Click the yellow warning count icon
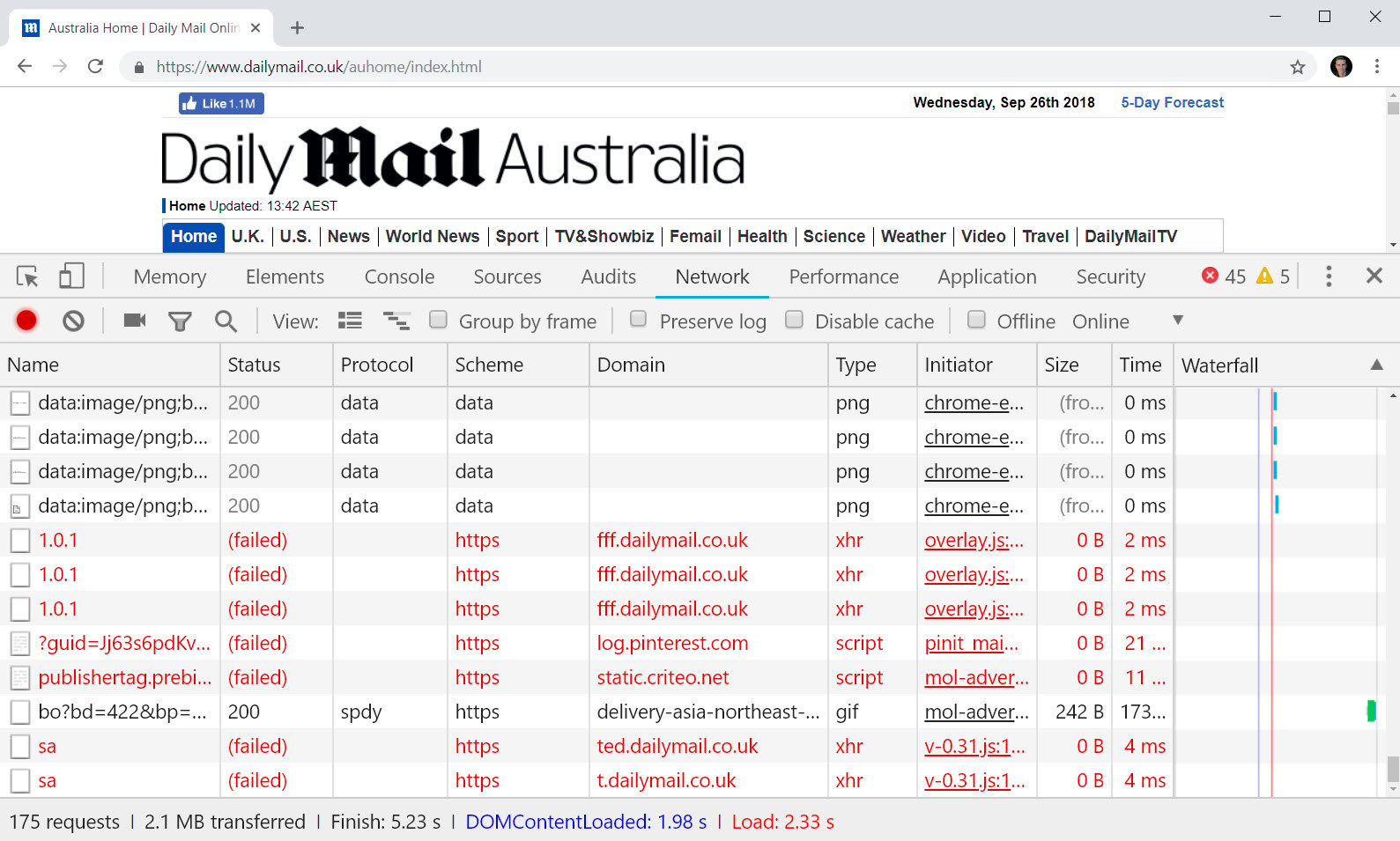1400x841 pixels. [x=1264, y=276]
